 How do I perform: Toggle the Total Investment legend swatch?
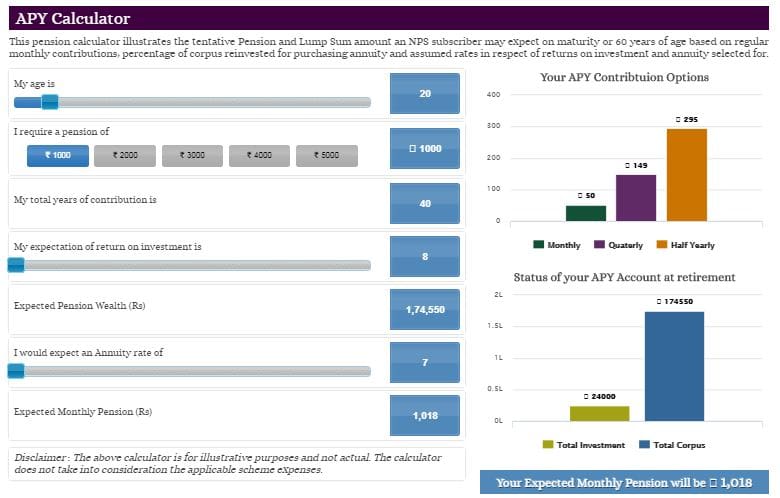click(x=548, y=445)
